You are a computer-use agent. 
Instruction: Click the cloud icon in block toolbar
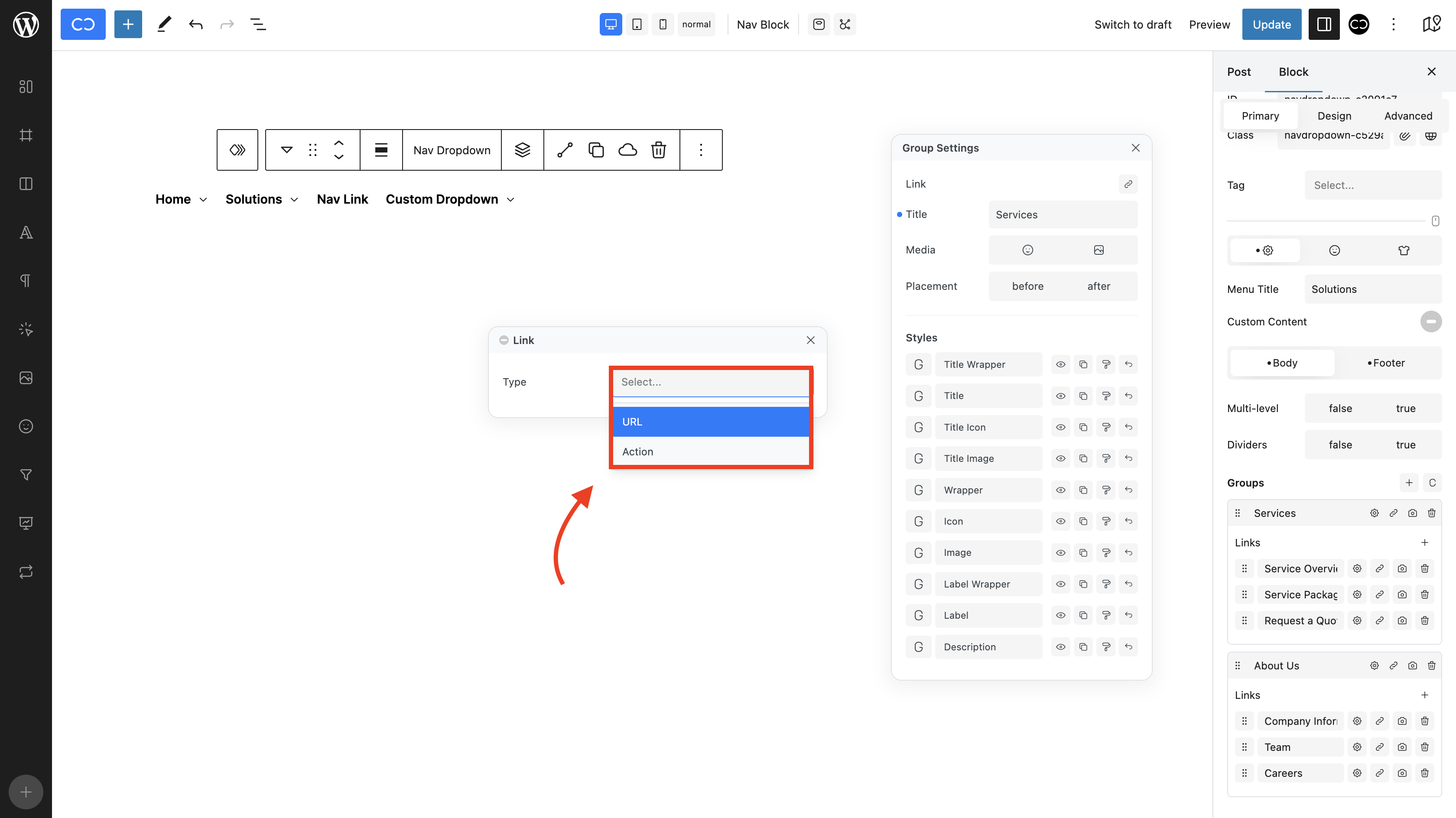pos(627,150)
